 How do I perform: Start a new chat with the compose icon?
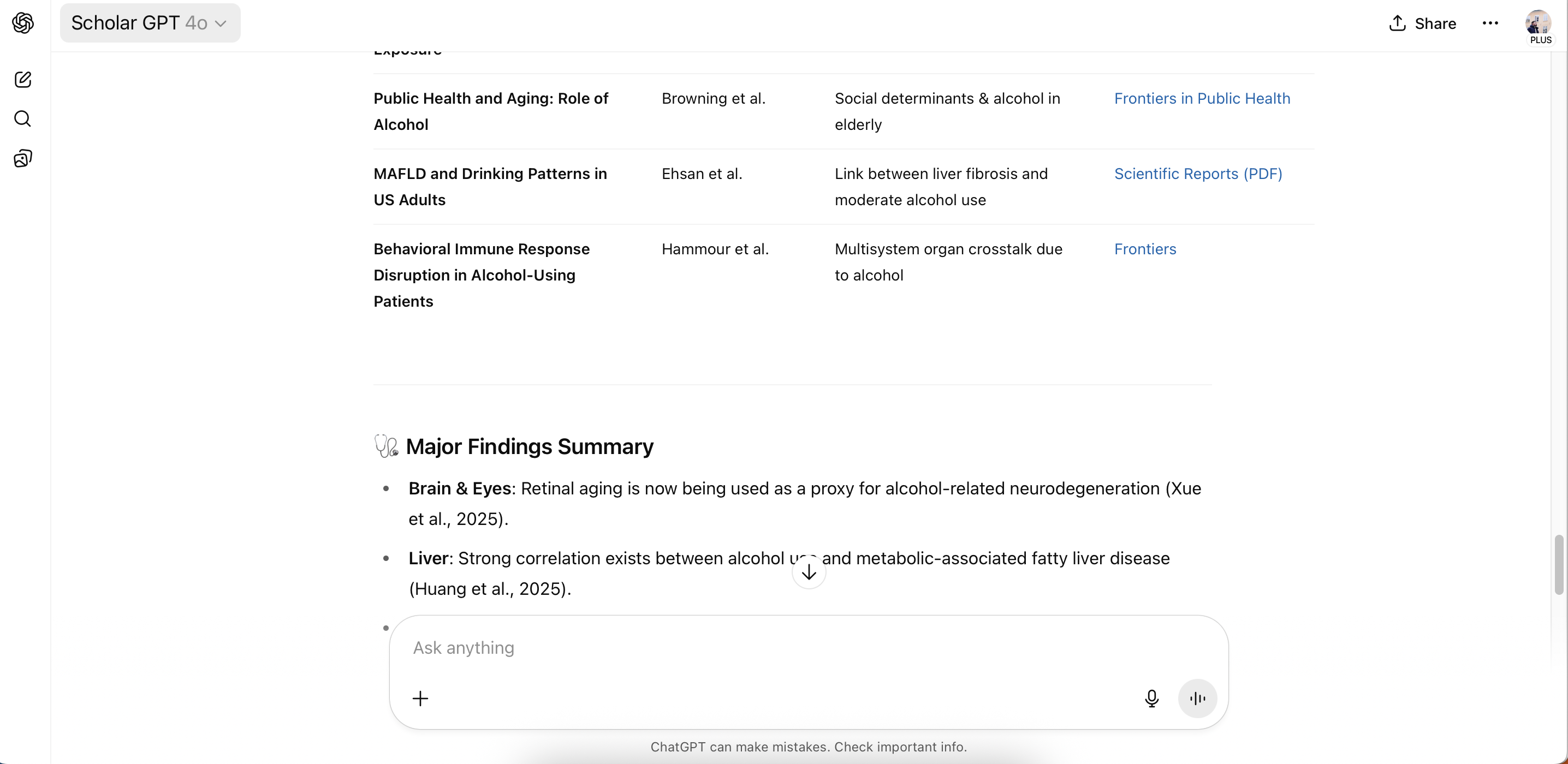pos(22,79)
